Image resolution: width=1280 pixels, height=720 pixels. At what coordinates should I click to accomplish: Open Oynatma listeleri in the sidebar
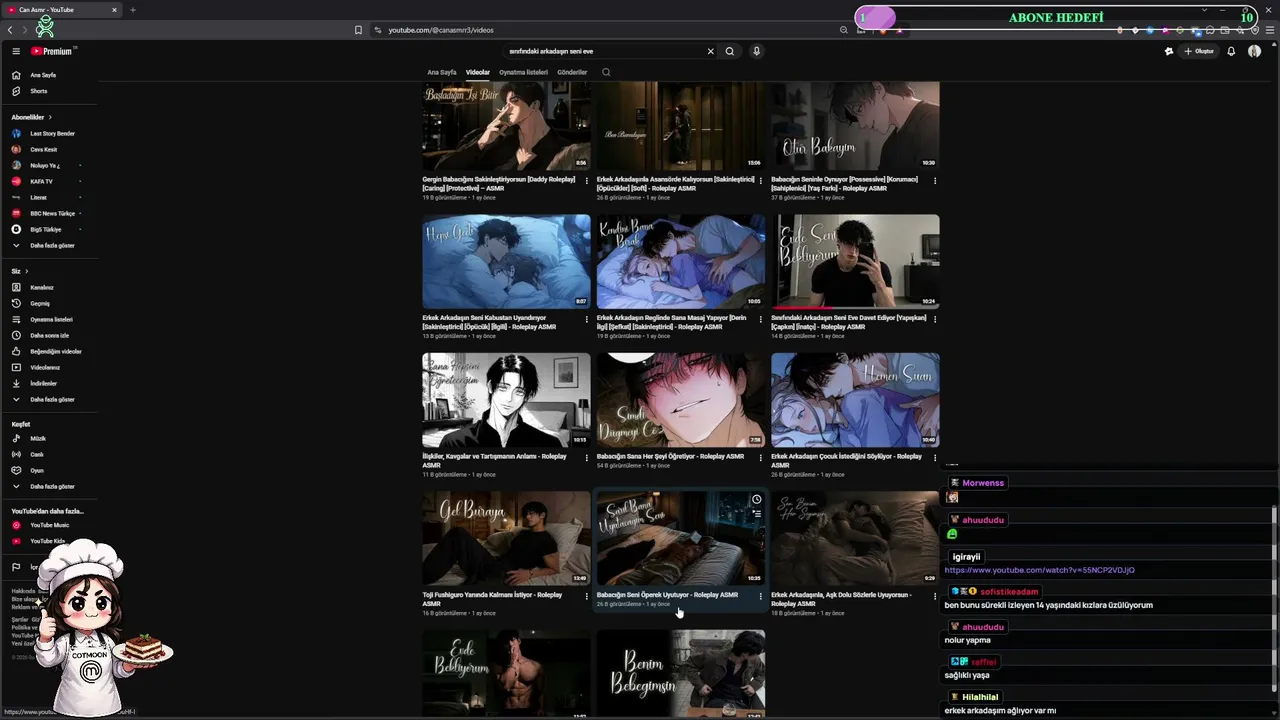(51, 319)
